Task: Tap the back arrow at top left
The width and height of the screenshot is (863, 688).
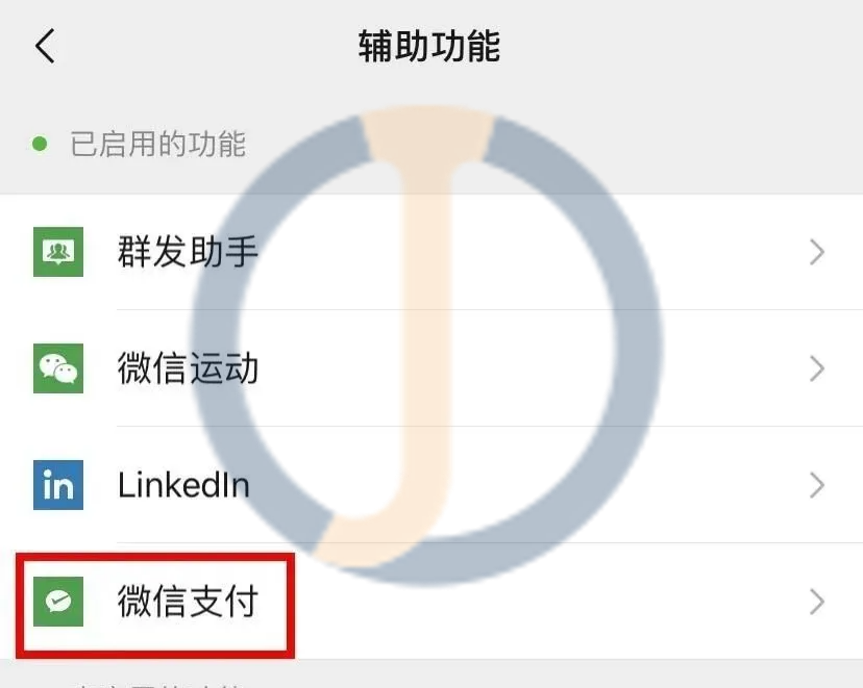Action: click(x=42, y=45)
